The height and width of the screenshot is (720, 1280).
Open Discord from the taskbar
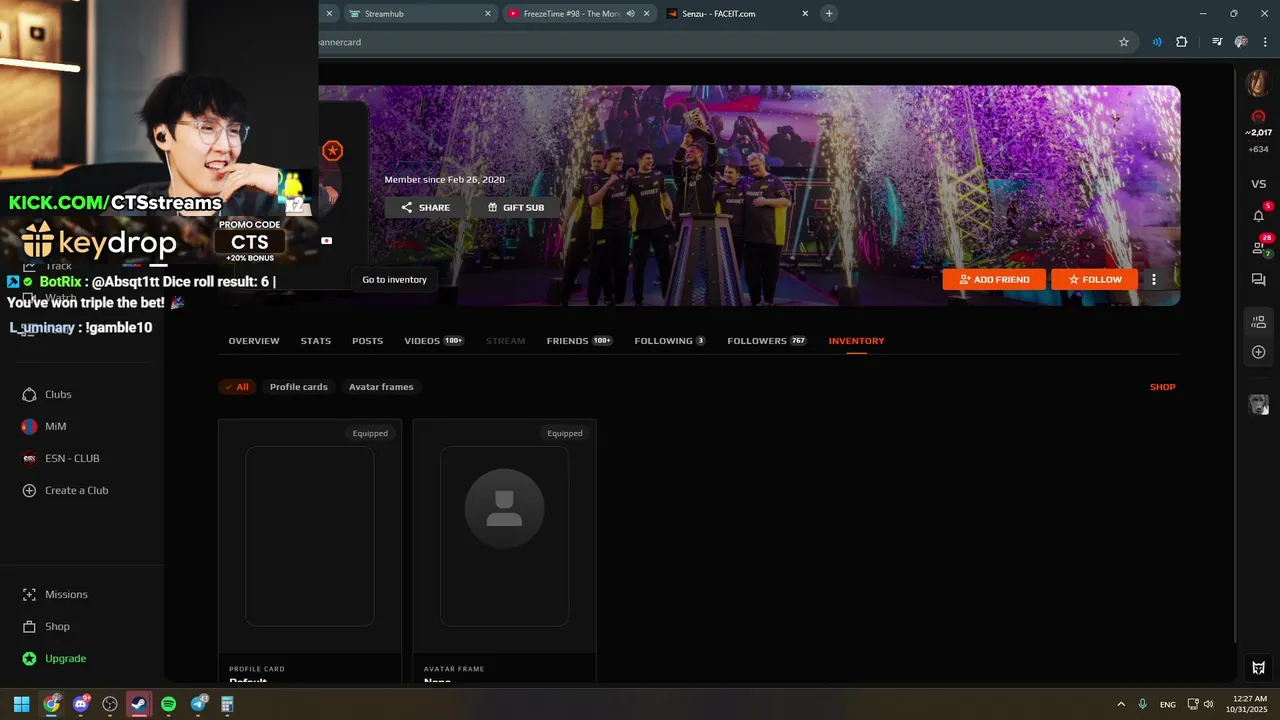click(x=81, y=704)
